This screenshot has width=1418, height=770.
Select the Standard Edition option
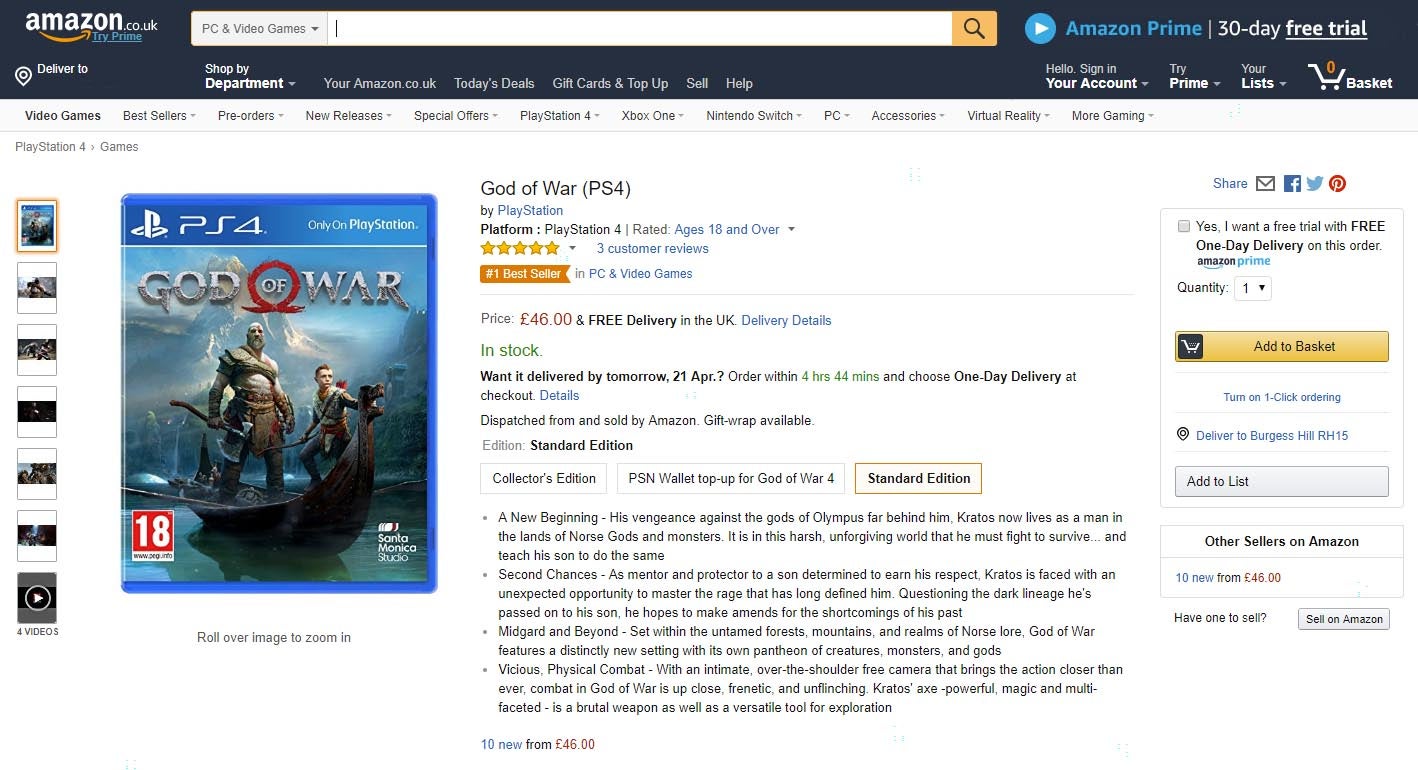[919, 478]
